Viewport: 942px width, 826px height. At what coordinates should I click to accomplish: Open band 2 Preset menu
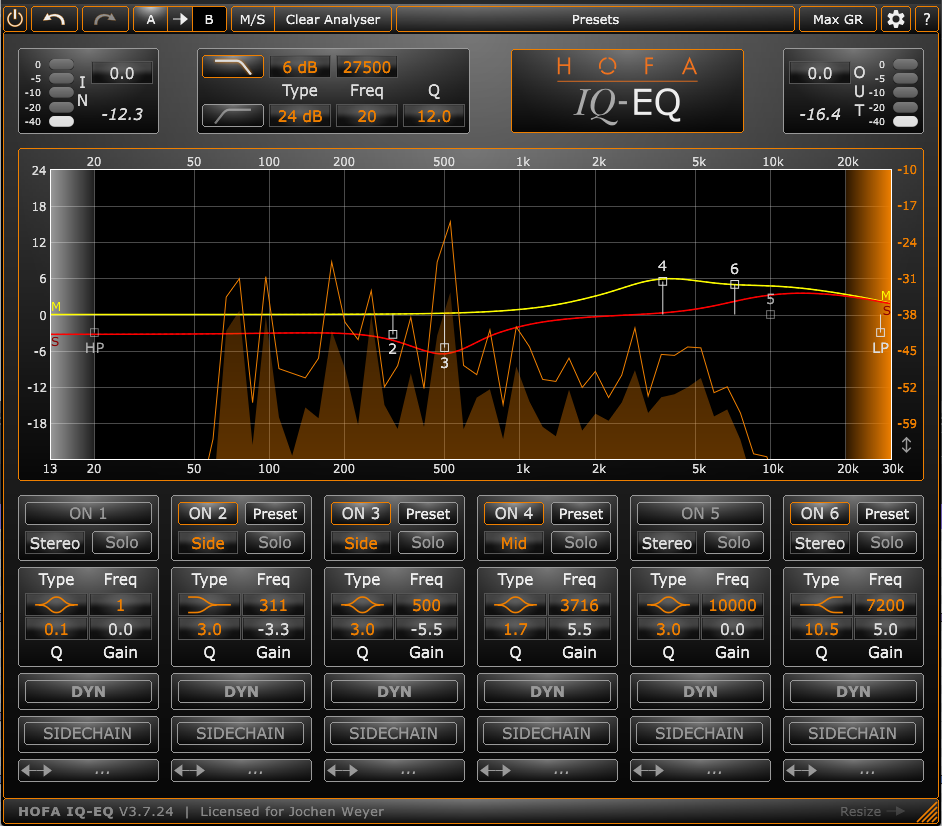click(275, 514)
